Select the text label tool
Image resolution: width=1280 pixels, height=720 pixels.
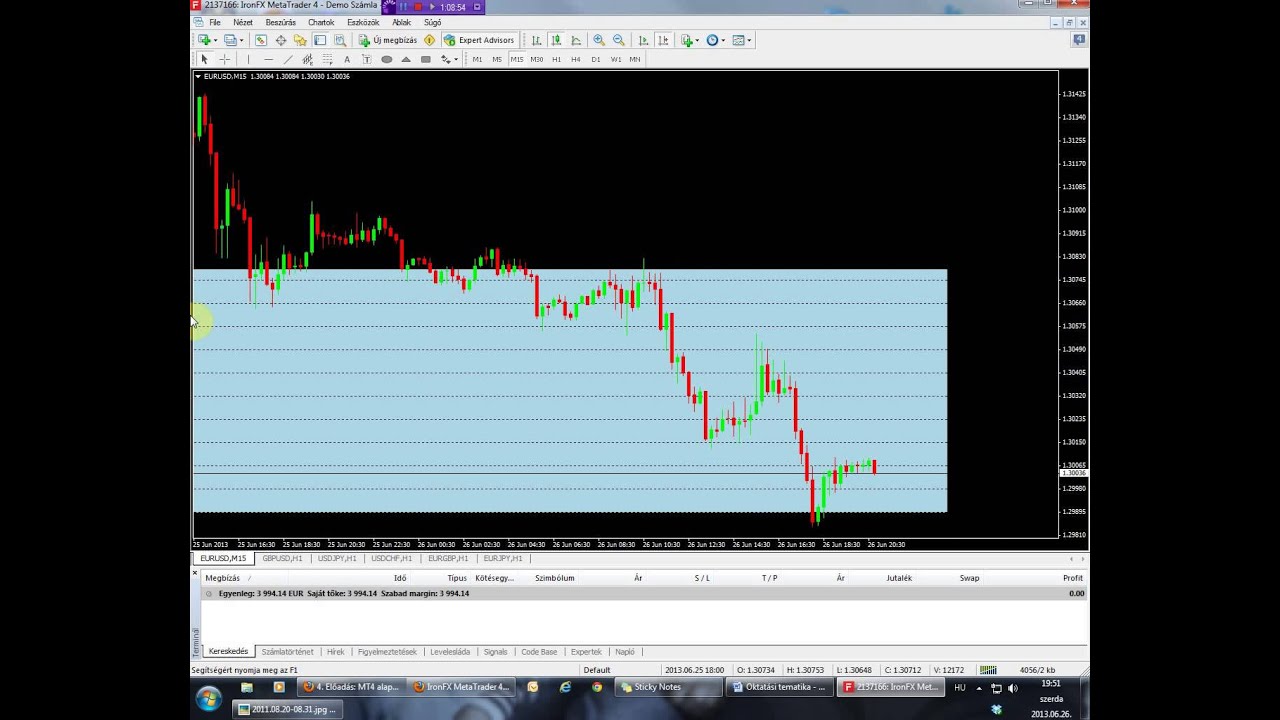tap(367, 59)
